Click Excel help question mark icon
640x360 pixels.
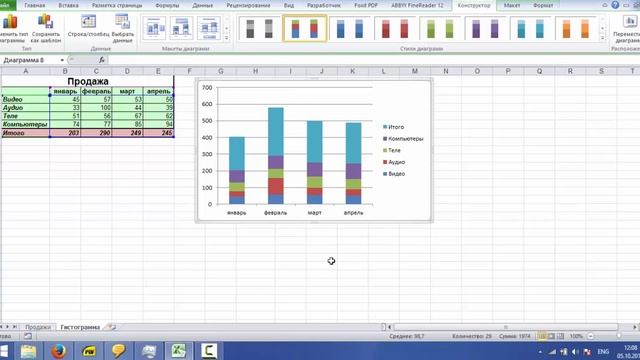click(x=615, y=5)
